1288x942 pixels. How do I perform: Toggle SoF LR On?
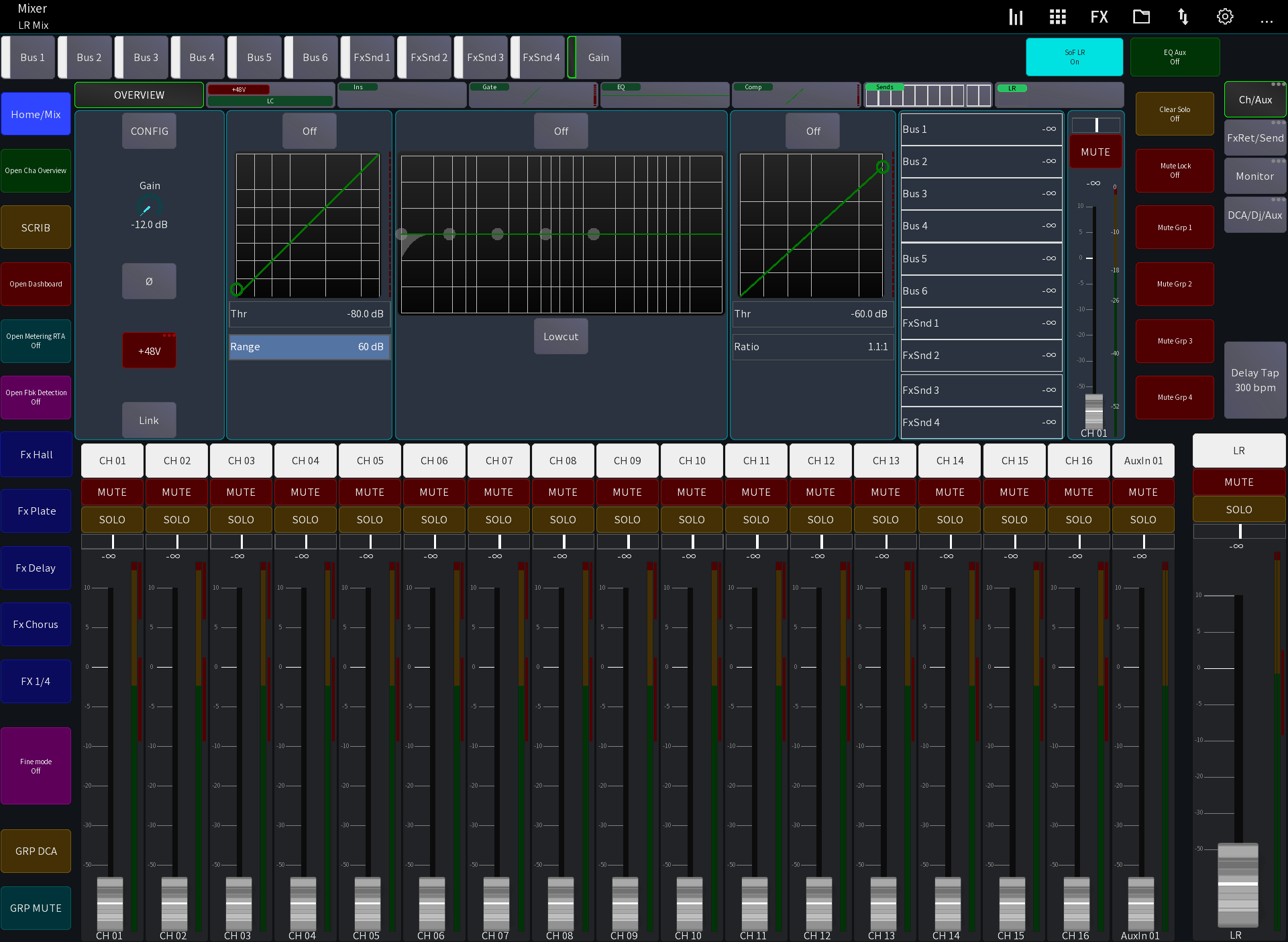(1075, 57)
